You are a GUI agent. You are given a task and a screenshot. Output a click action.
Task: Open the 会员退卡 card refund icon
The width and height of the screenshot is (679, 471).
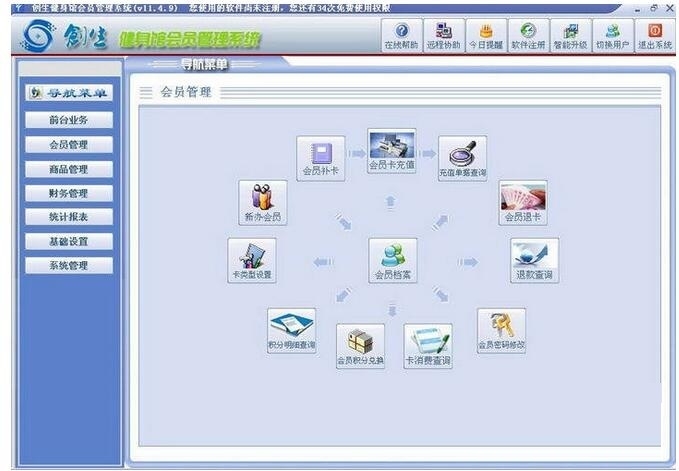[x=523, y=203]
